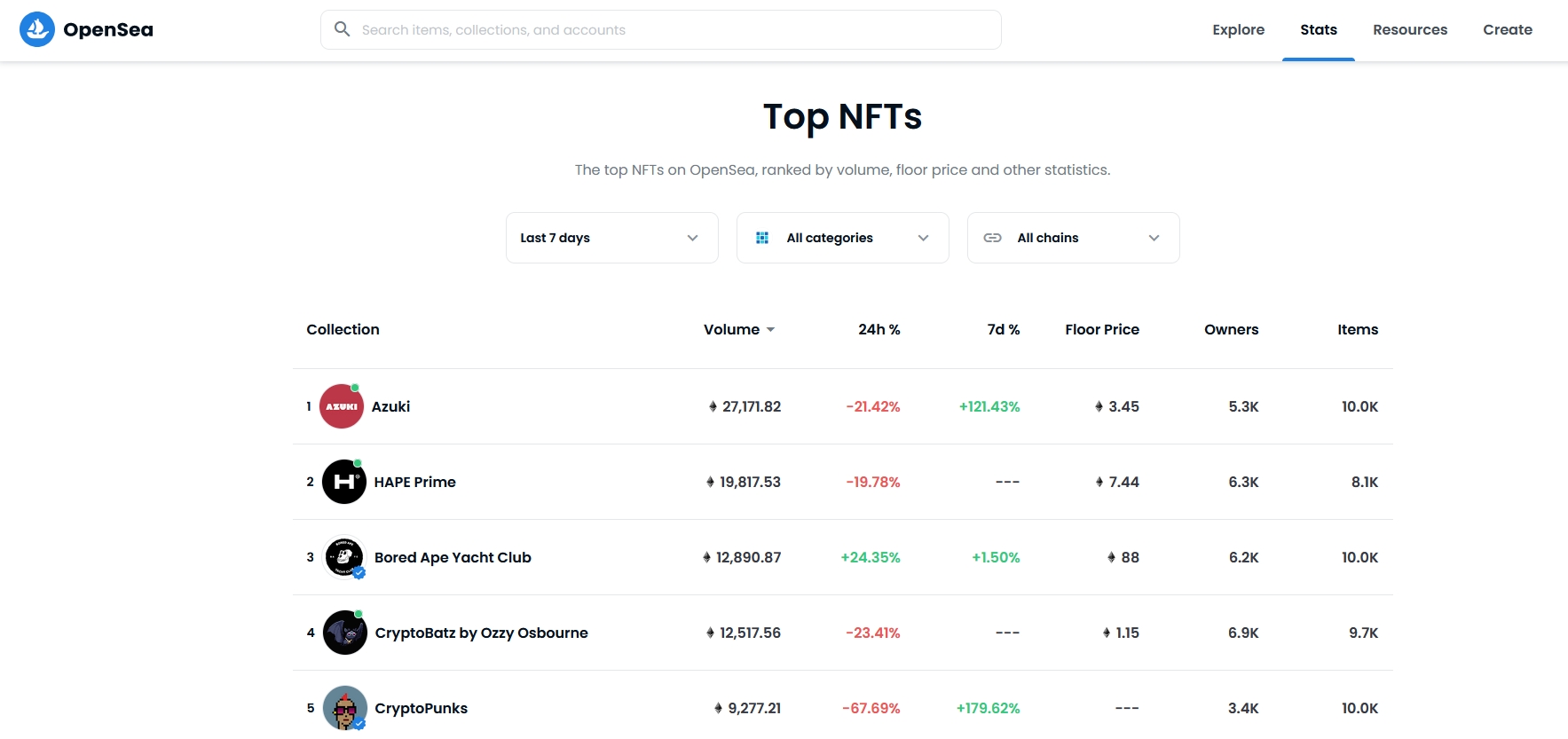This screenshot has height=739, width=1568.
Task: Click the Top NFTs heading
Action: tap(843, 117)
